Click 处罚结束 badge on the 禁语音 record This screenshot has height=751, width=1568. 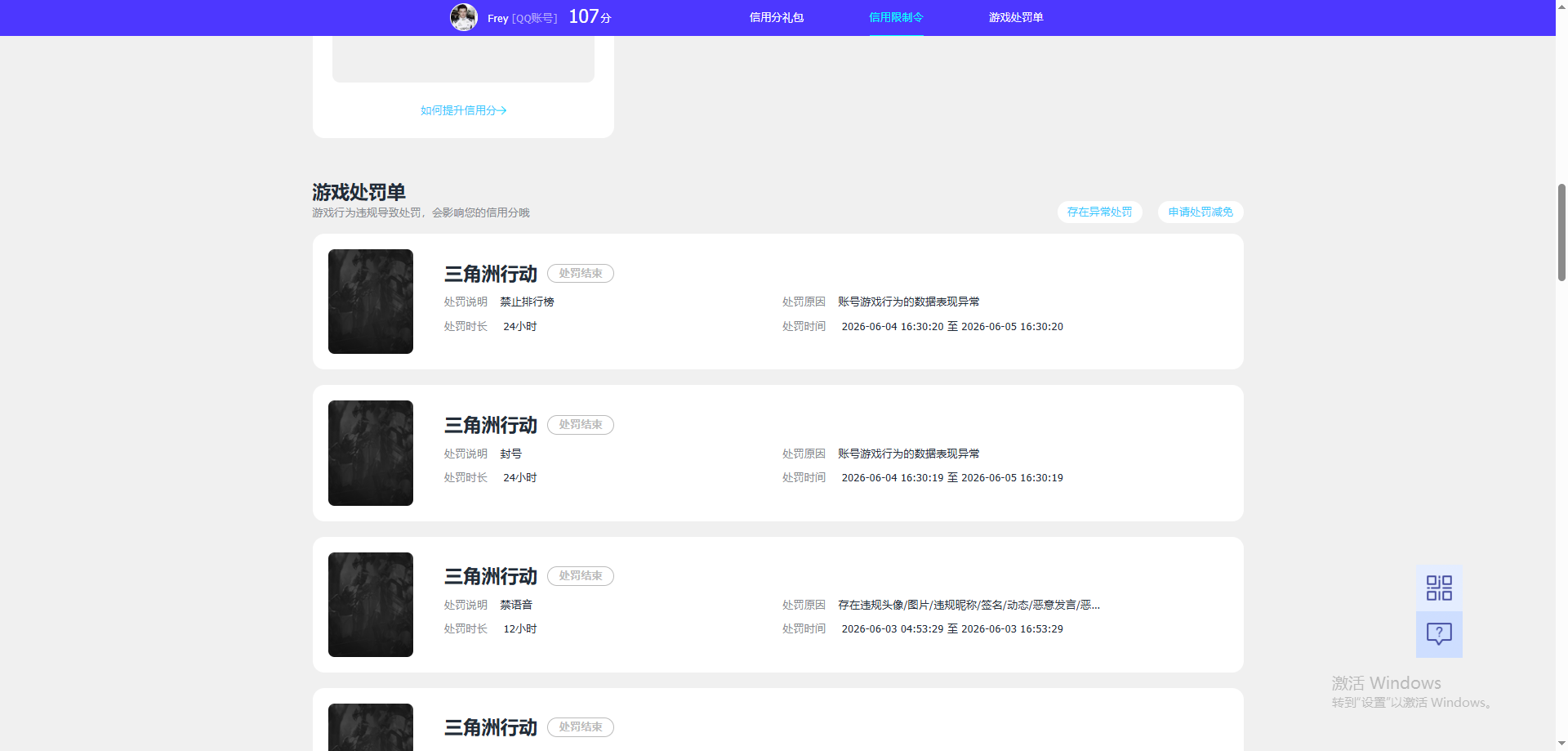pos(581,576)
